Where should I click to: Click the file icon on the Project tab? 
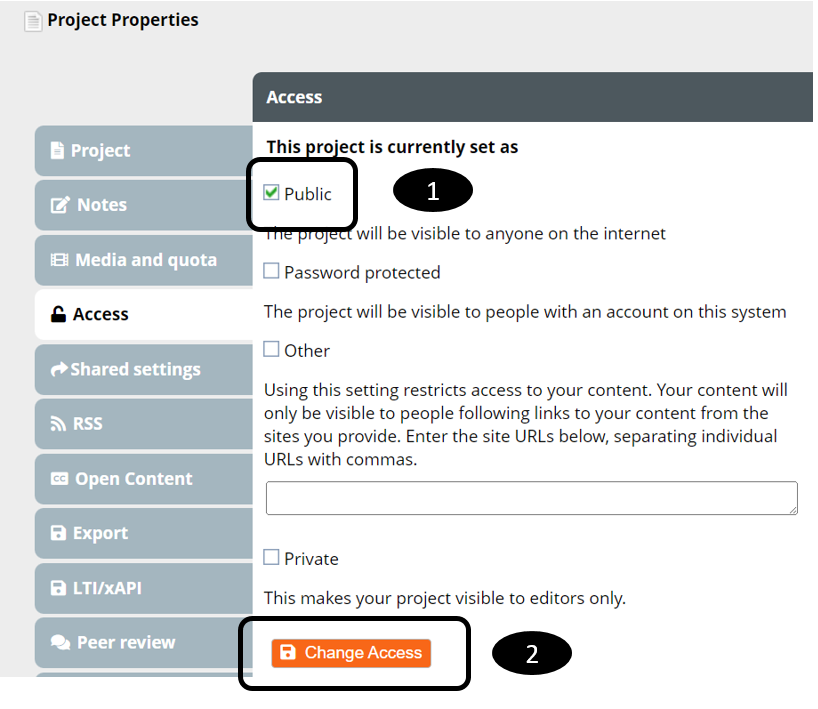58,151
